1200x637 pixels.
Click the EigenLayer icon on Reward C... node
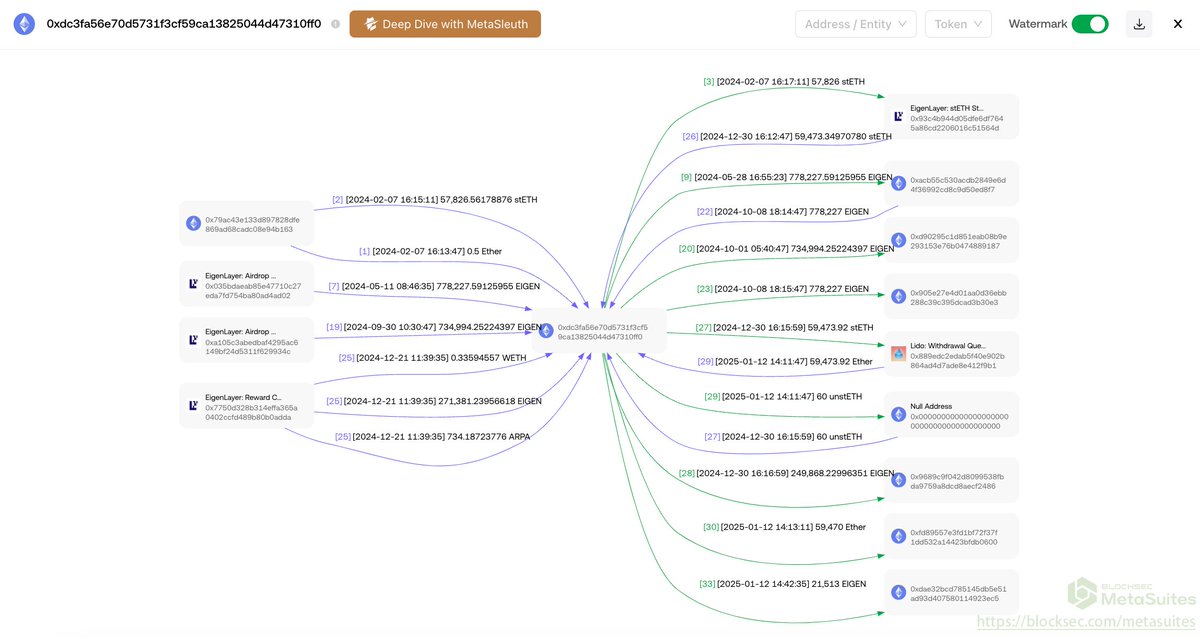(193, 406)
